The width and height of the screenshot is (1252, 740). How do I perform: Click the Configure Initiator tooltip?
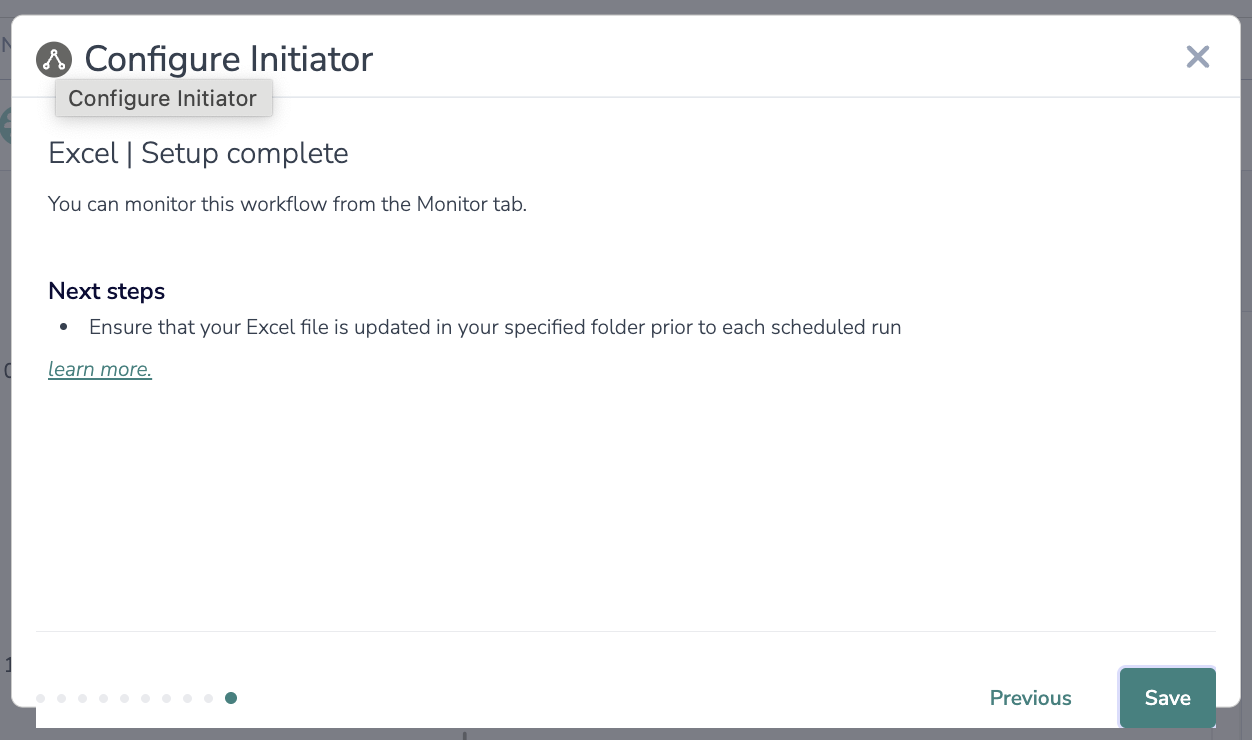tap(163, 99)
